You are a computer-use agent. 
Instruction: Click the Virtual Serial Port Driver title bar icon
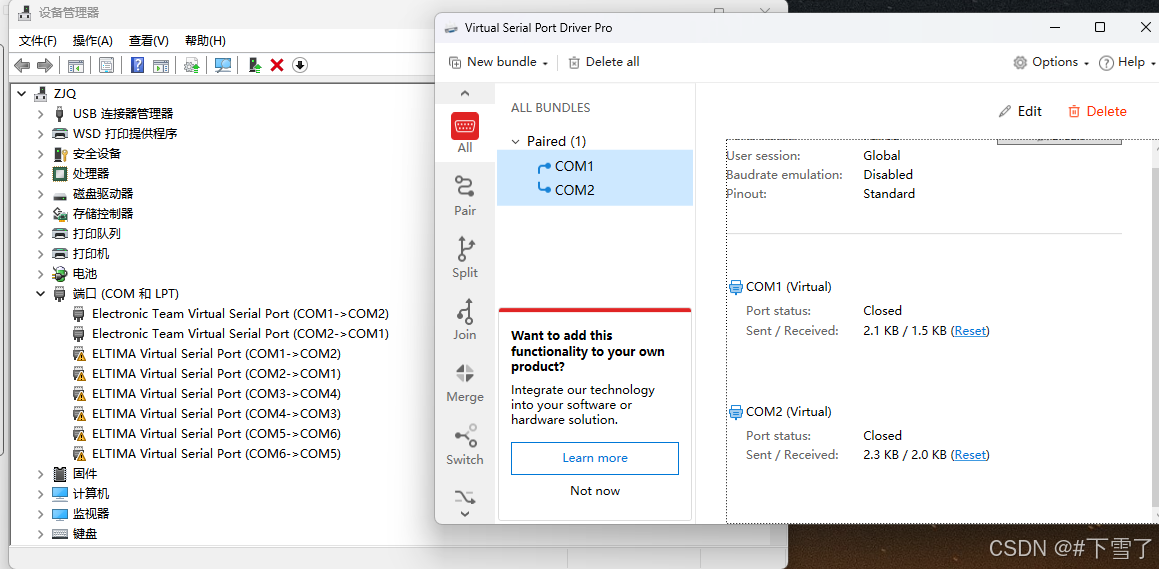point(451,28)
